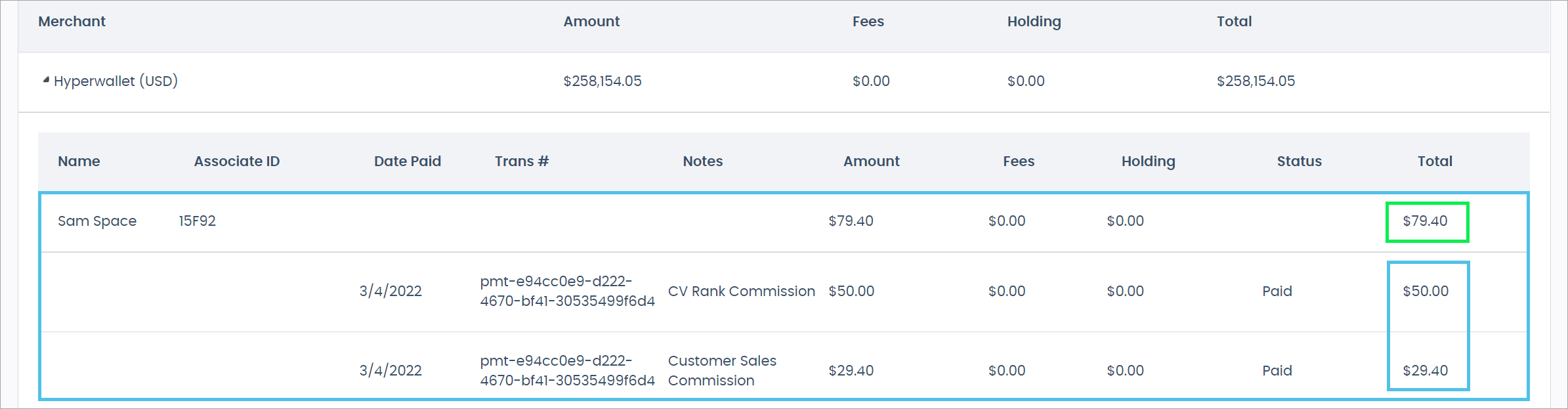
Task: Collapse the Hyperwallet (USD) merchant row
Action: [x=46, y=80]
